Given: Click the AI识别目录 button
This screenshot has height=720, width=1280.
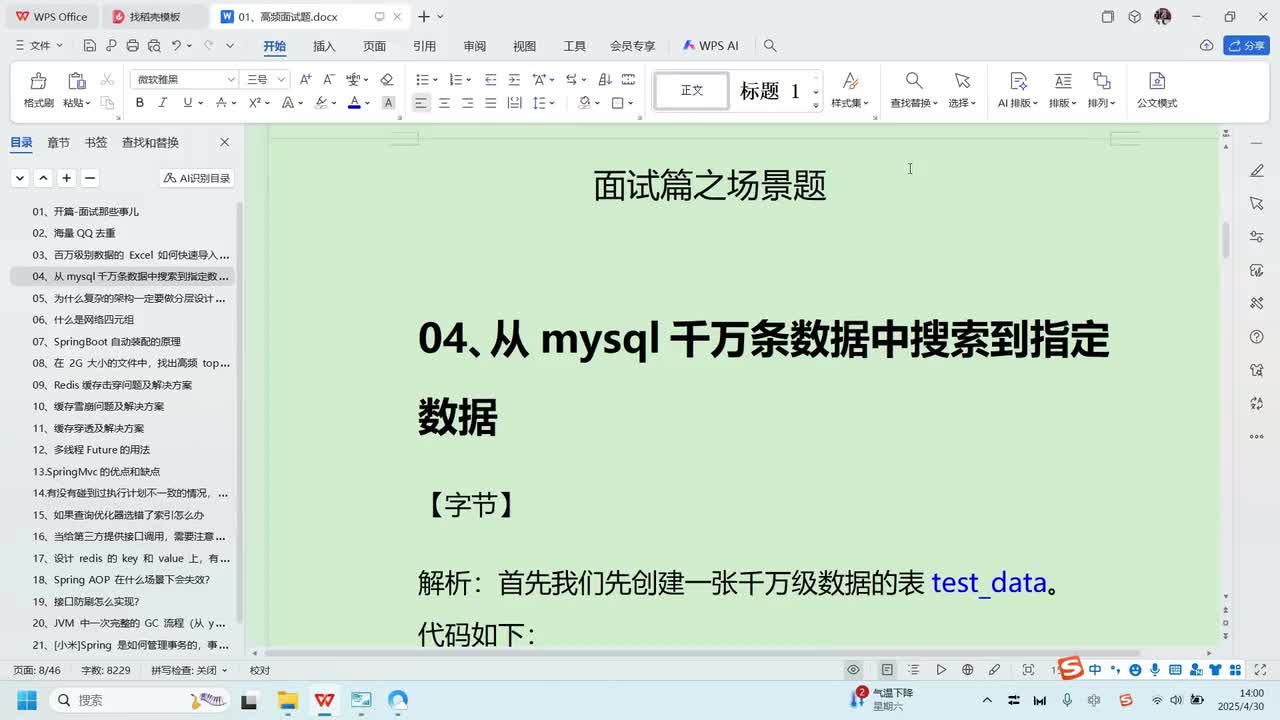Looking at the screenshot, I should [197, 178].
